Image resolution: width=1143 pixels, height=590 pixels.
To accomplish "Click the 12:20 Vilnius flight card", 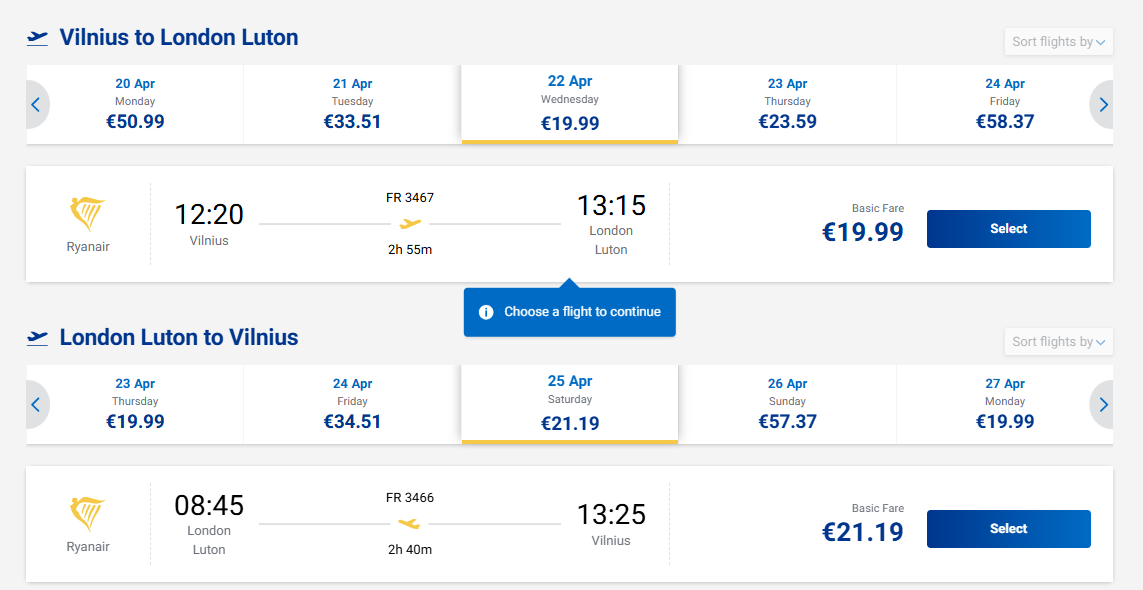I will [410, 224].
